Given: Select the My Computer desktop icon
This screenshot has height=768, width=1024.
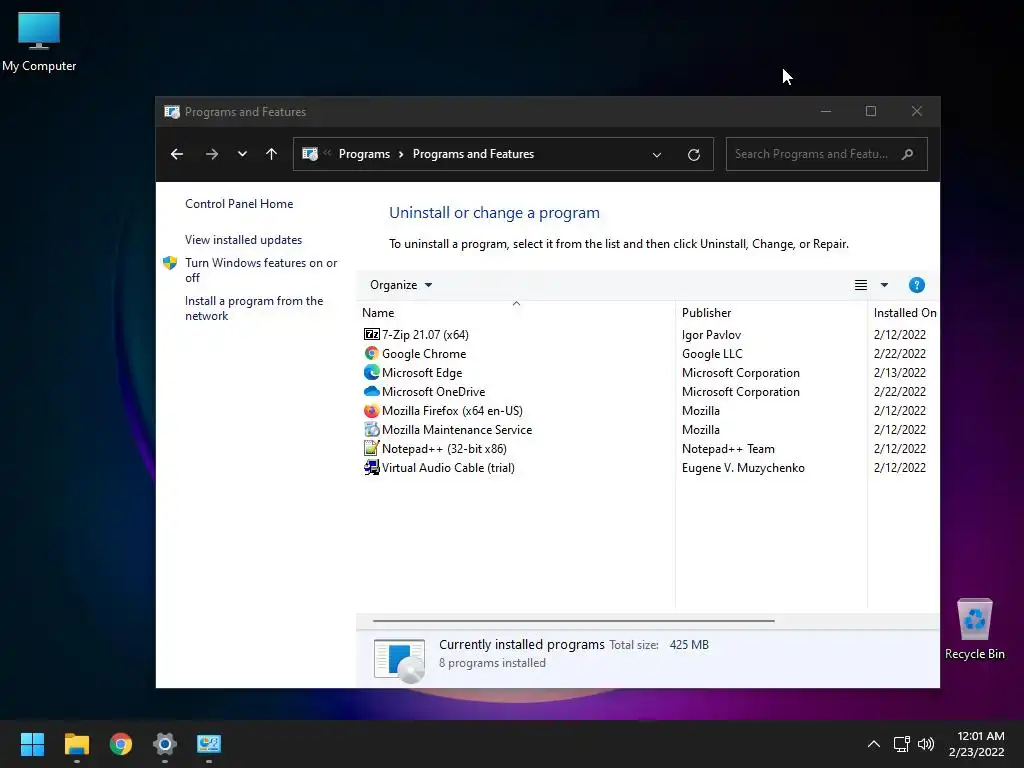Looking at the screenshot, I should point(39,41).
